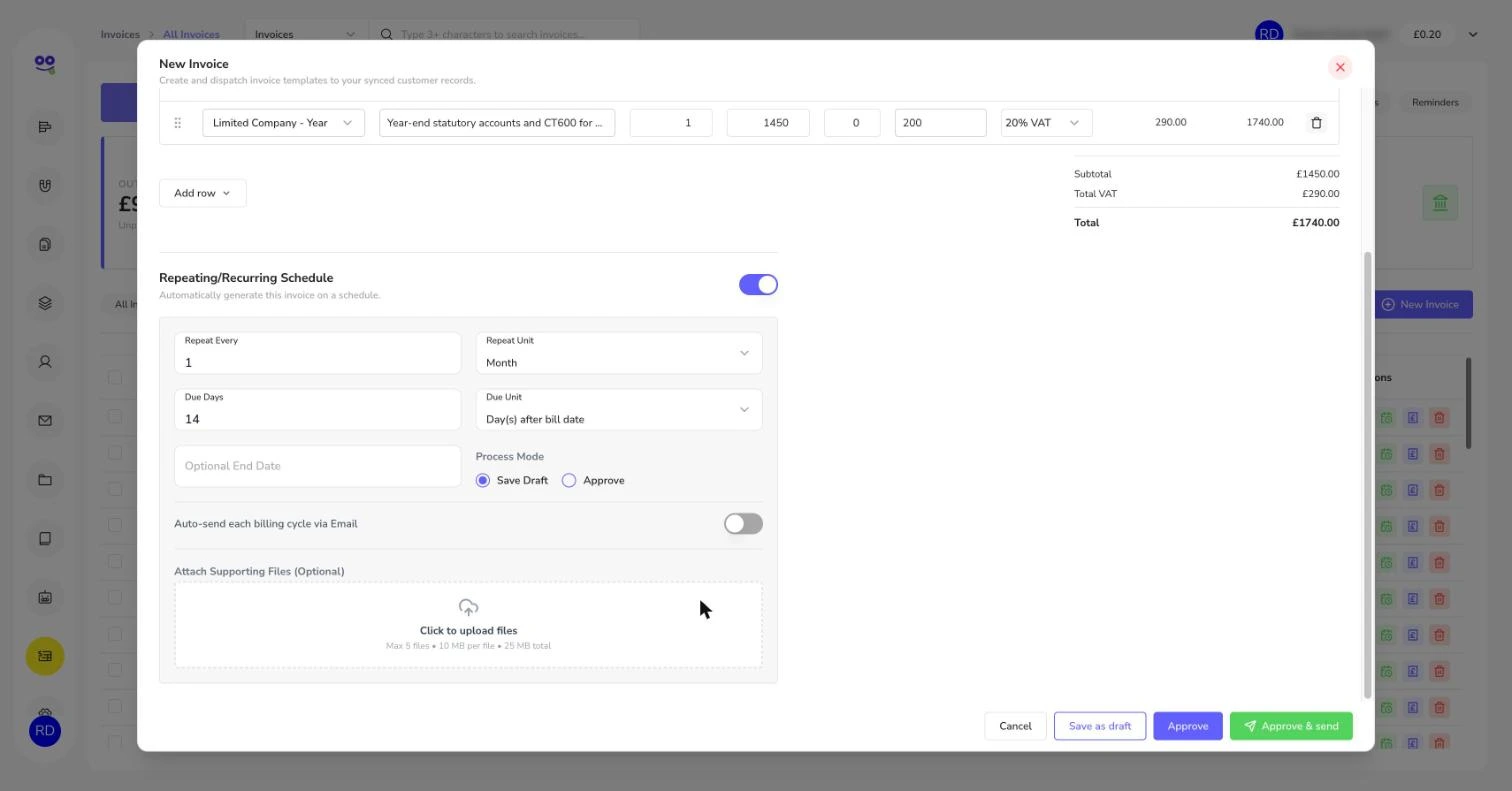Screen dimensions: 1512x791
Task: Click the Due Days field
Action: point(318,410)
